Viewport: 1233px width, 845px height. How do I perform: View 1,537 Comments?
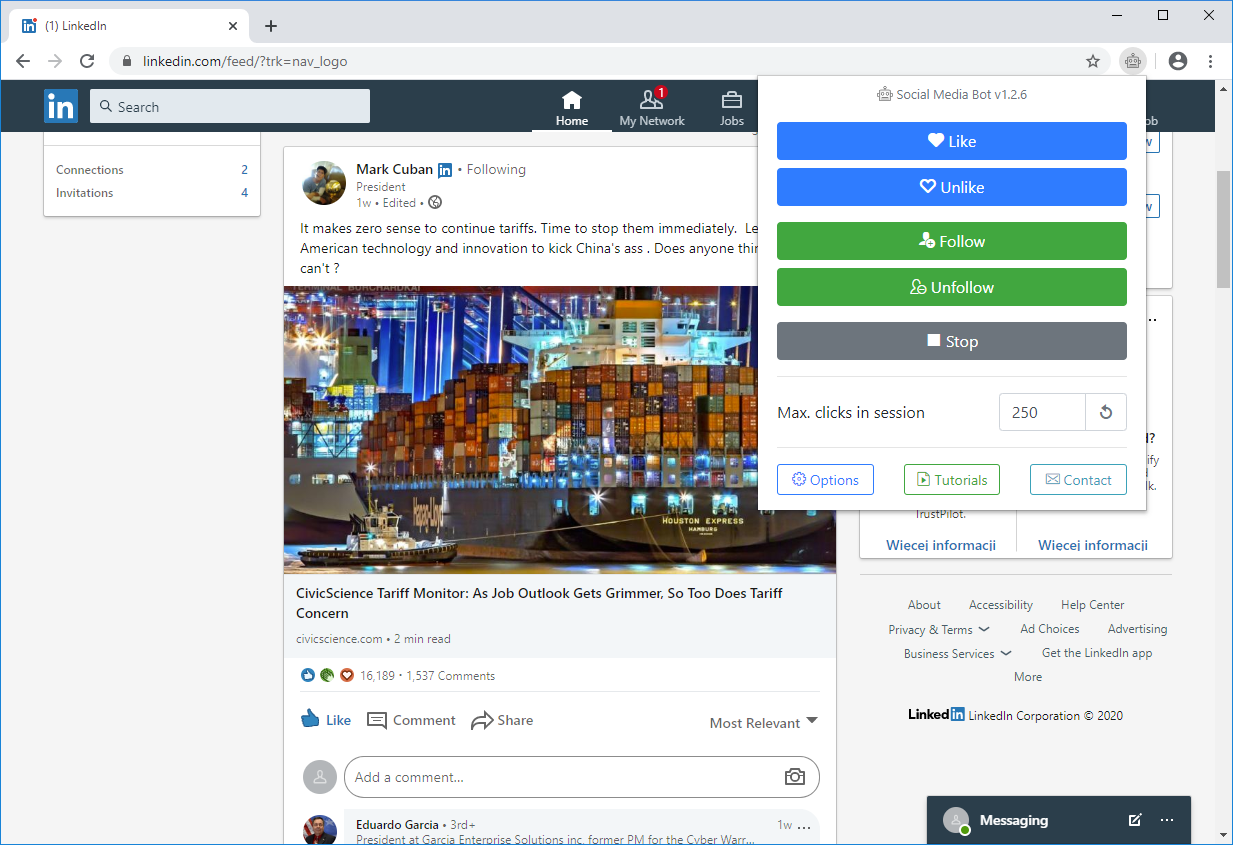(x=450, y=676)
